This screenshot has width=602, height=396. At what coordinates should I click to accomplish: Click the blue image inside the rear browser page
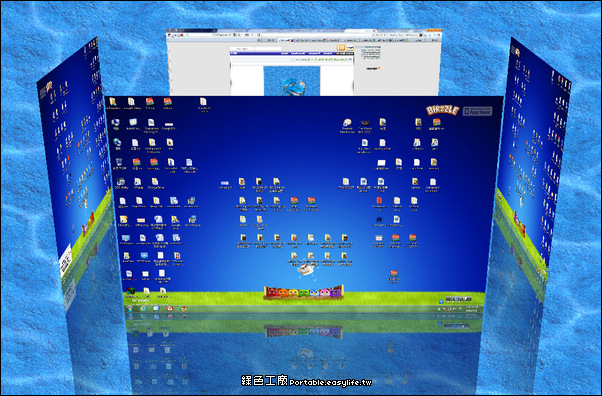(x=292, y=81)
